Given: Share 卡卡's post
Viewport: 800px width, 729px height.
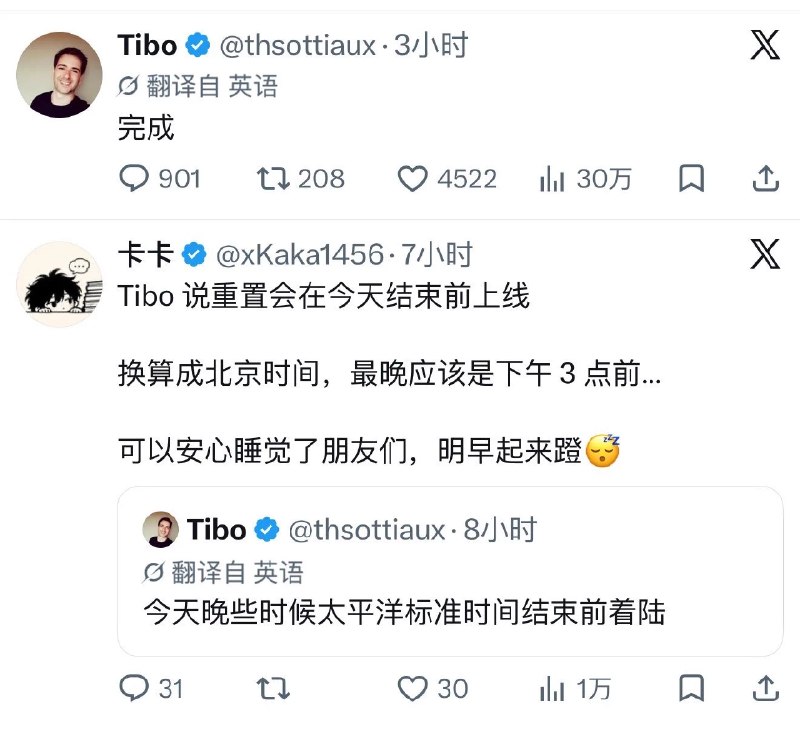Looking at the screenshot, I should pyautogui.click(x=766, y=688).
